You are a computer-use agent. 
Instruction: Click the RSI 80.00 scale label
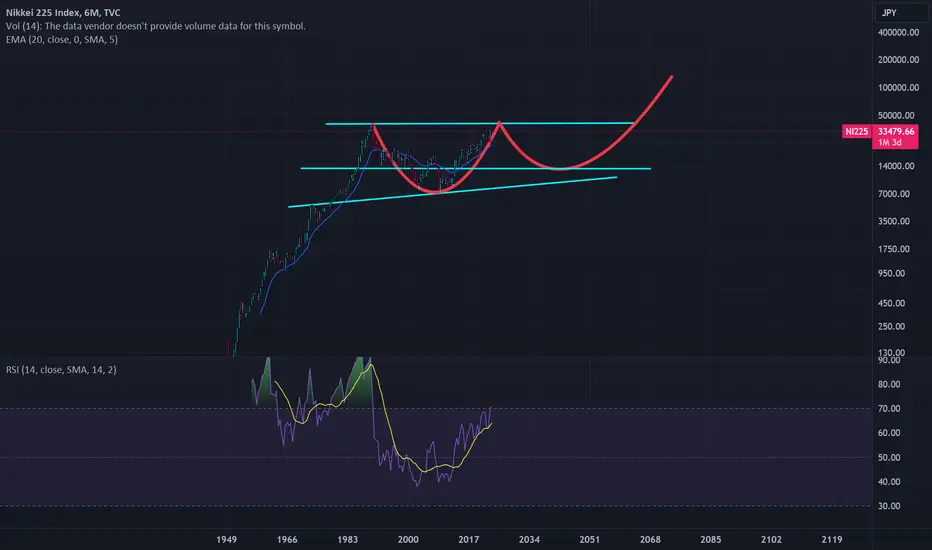[x=889, y=384]
